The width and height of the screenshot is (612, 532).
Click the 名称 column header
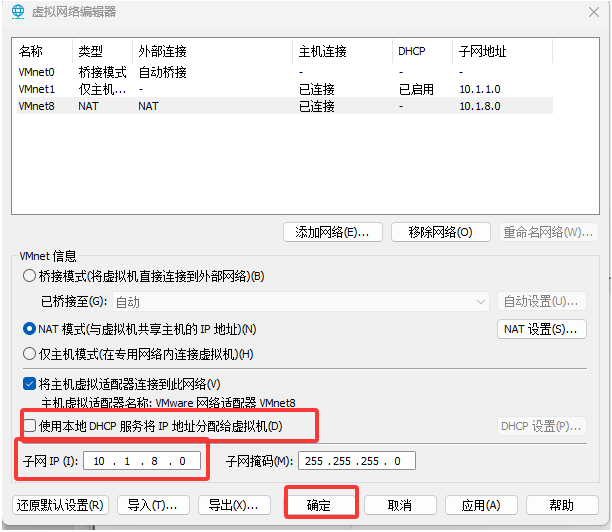pos(43,51)
